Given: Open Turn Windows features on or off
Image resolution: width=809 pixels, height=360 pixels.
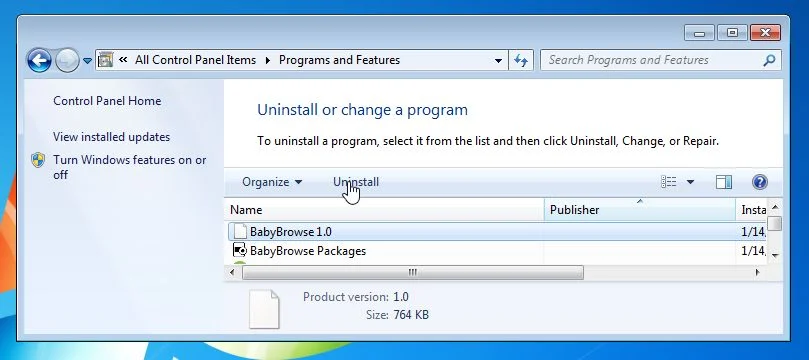Looking at the screenshot, I should pyautogui.click(x=130, y=167).
